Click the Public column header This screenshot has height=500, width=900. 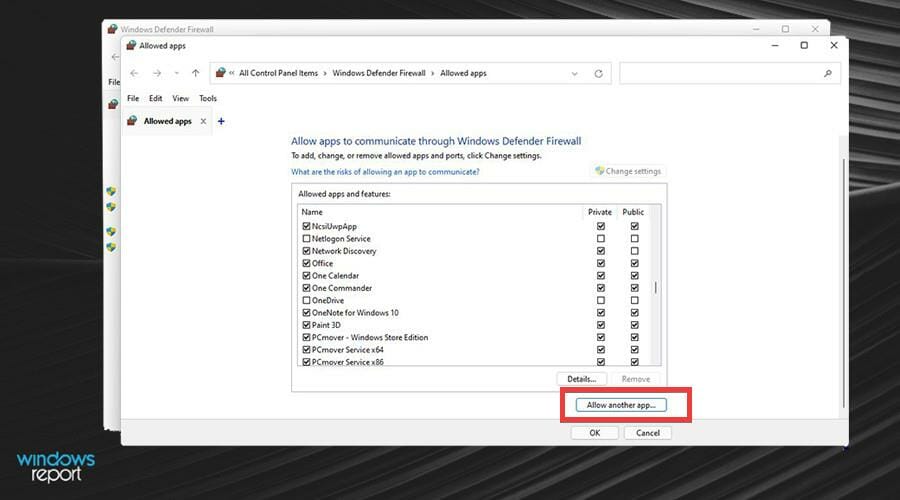click(x=633, y=212)
